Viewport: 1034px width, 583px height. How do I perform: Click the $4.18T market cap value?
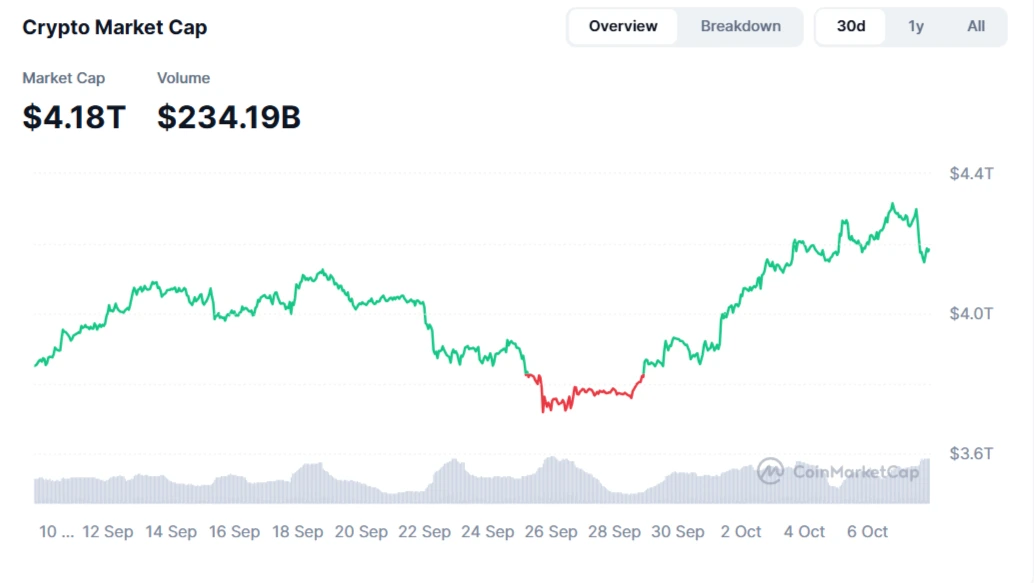(74, 117)
